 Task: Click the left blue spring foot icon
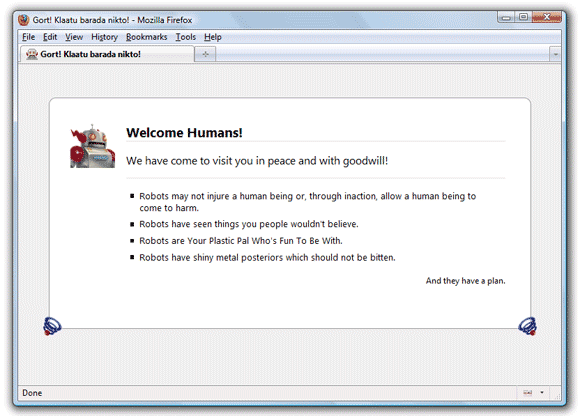[52, 326]
